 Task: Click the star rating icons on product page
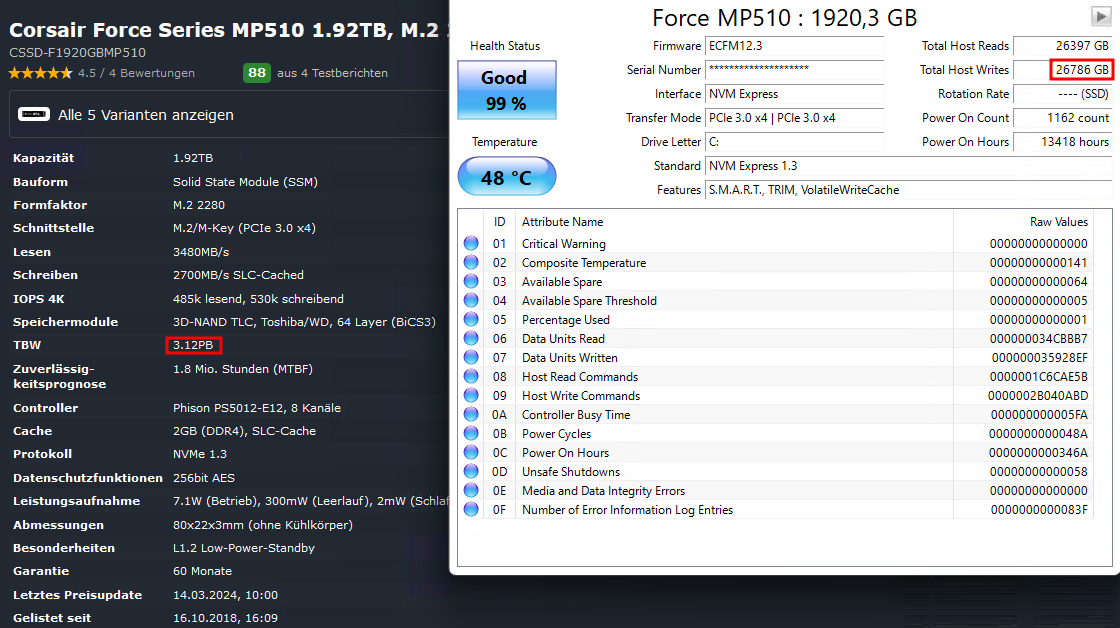(40, 73)
